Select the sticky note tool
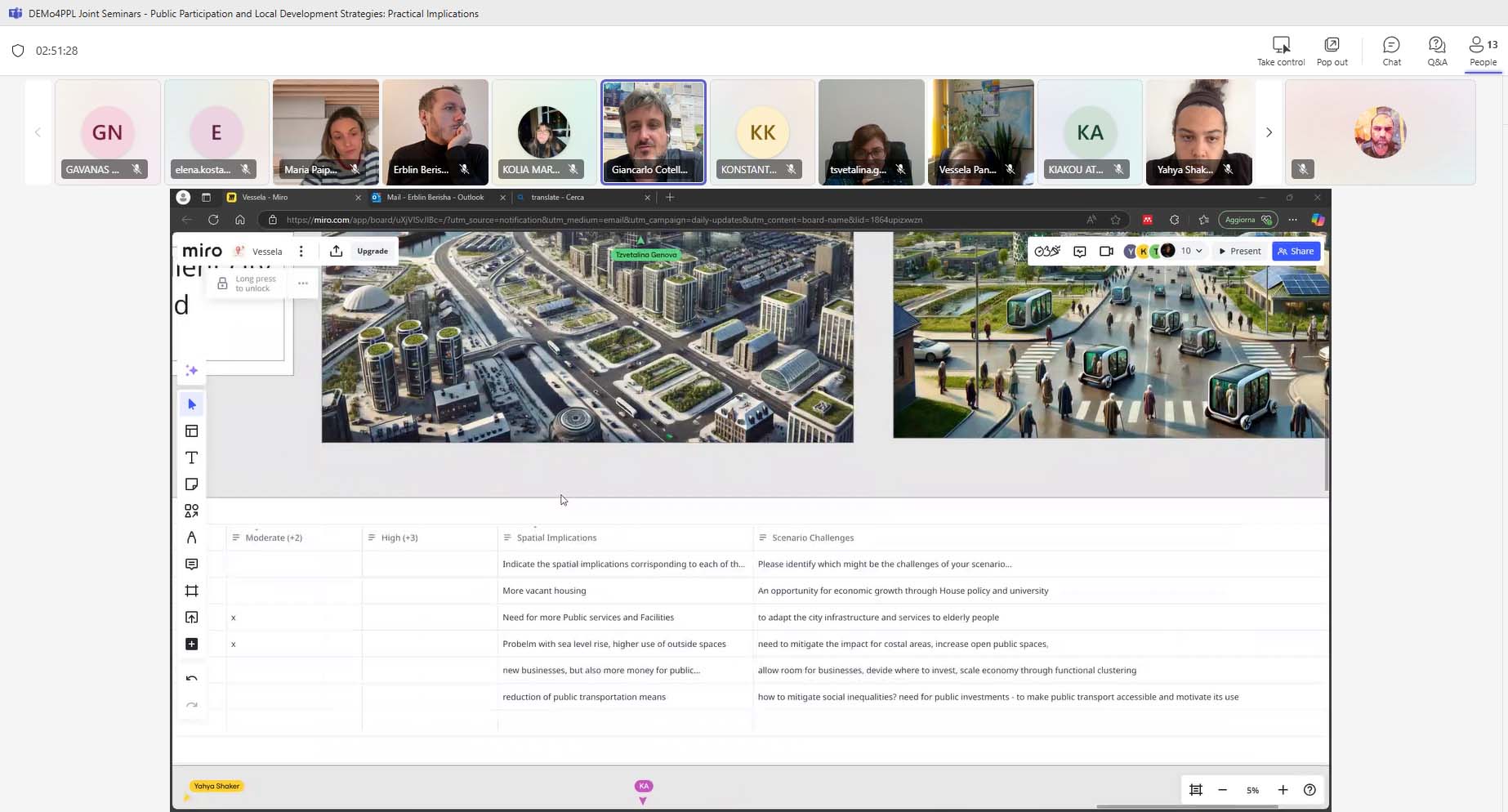Viewport: 1508px width, 812px height. (192, 484)
